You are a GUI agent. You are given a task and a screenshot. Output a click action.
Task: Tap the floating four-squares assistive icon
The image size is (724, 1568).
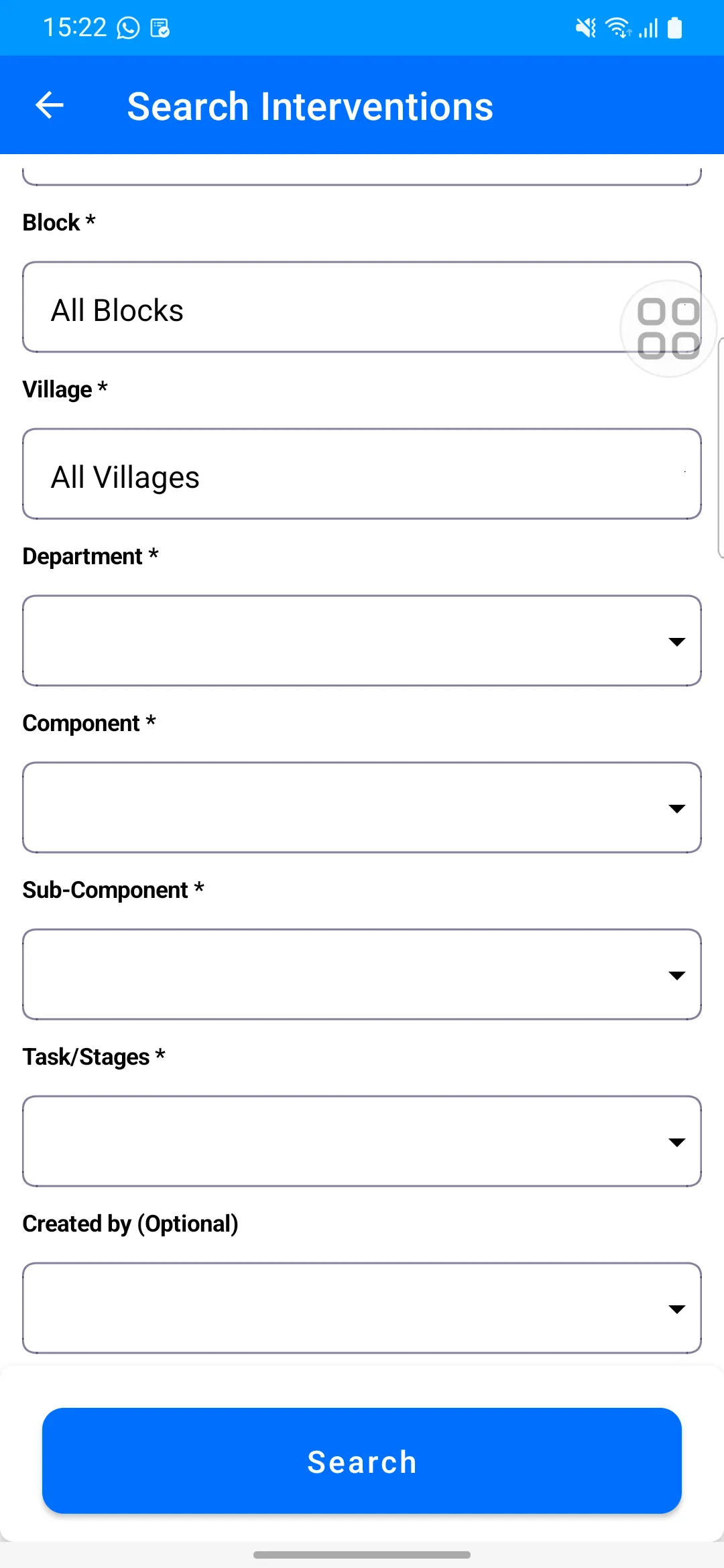click(x=668, y=328)
